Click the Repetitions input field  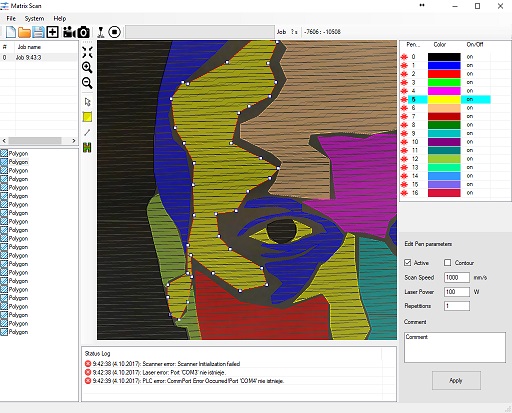[457, 306]
